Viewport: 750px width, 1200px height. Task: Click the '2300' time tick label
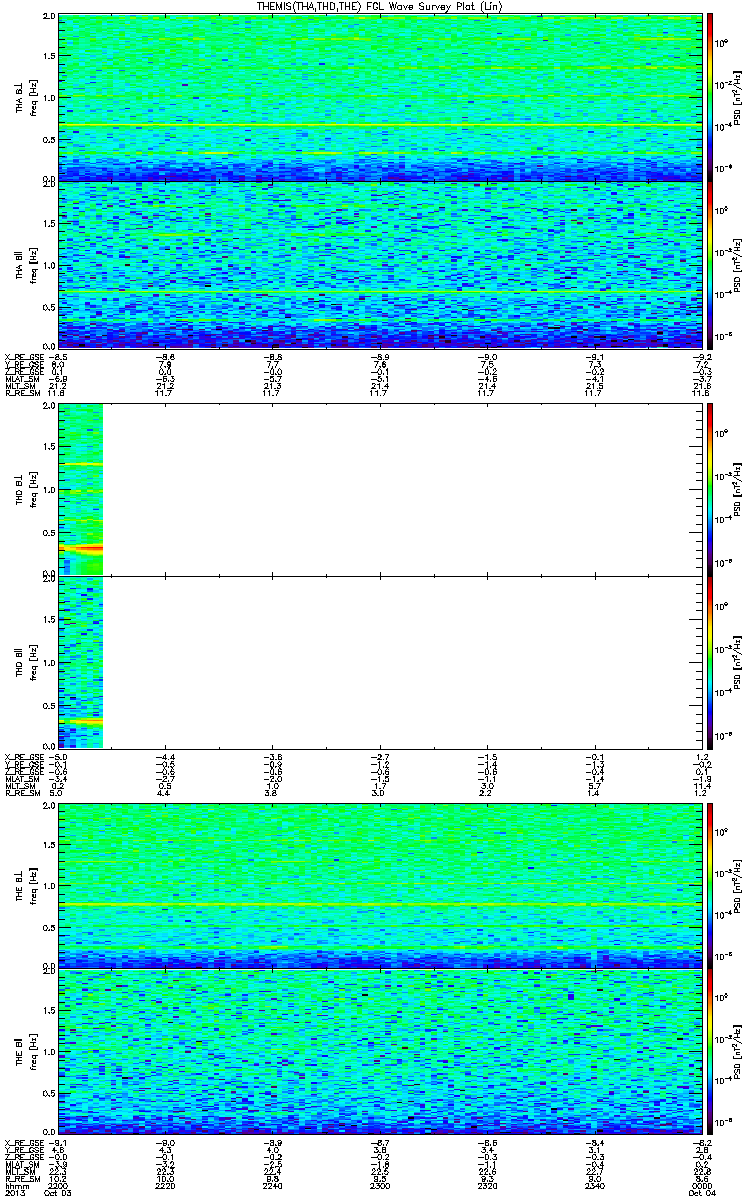[379, 1184]
